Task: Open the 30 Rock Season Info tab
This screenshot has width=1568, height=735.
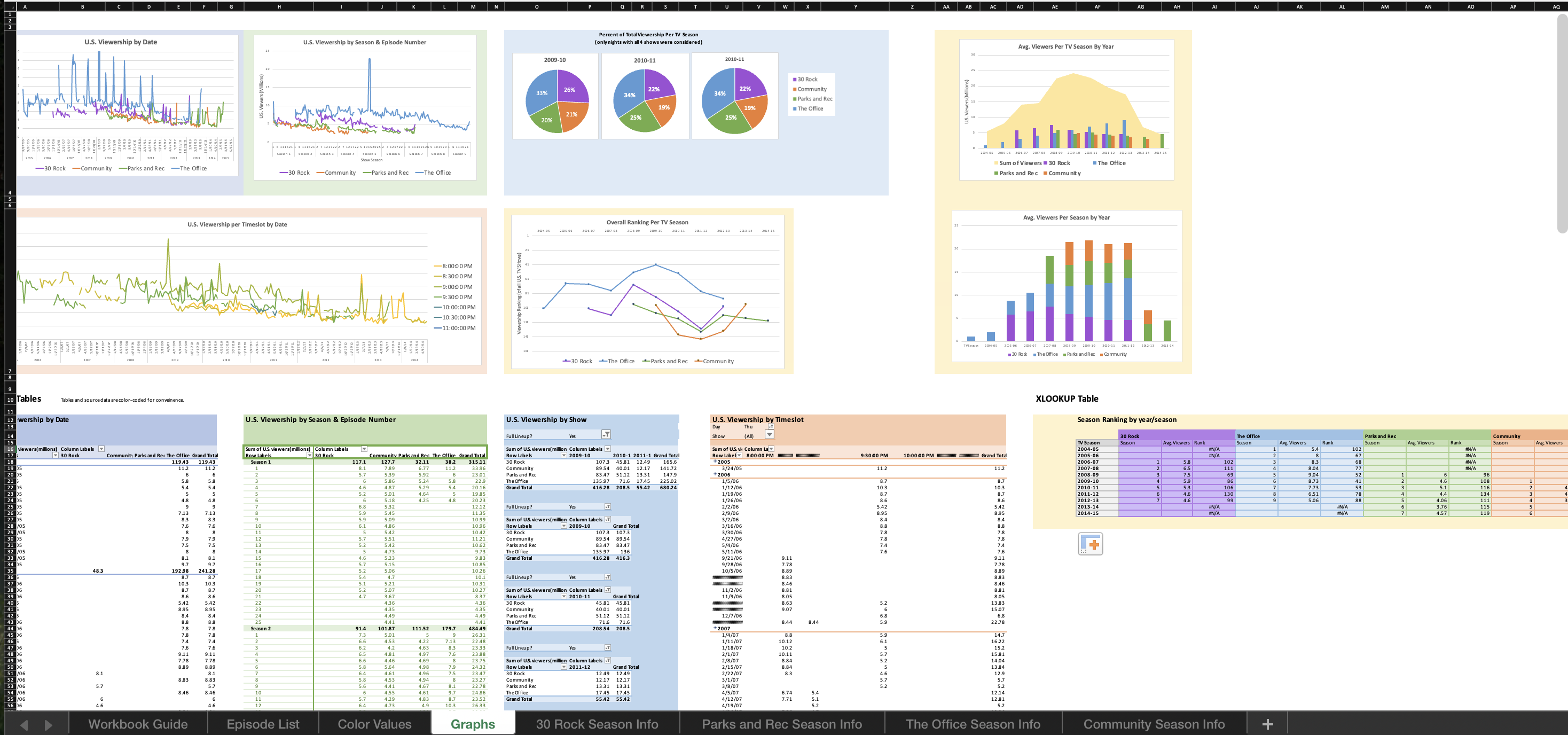Action: pyautogui.click(x=597, y=724)
